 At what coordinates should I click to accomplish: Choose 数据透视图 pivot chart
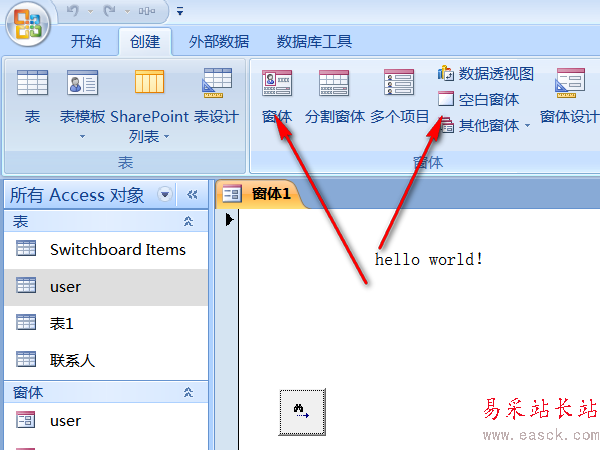[486, 73]
